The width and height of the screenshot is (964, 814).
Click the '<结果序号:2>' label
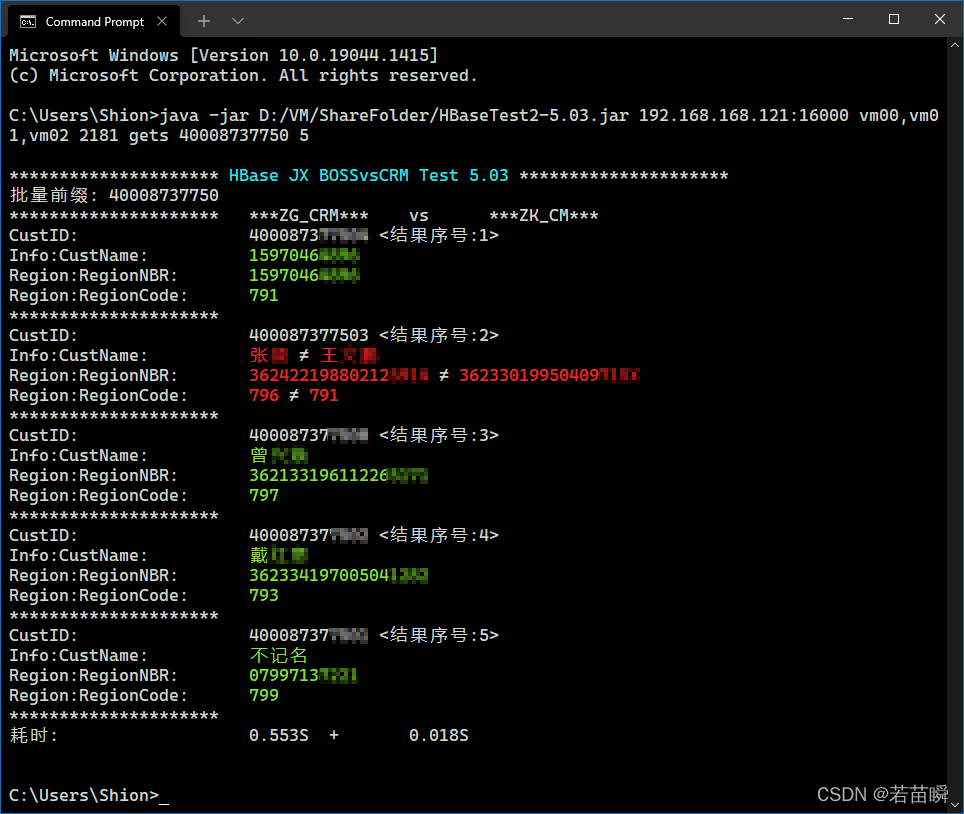(x=439, y=336)
